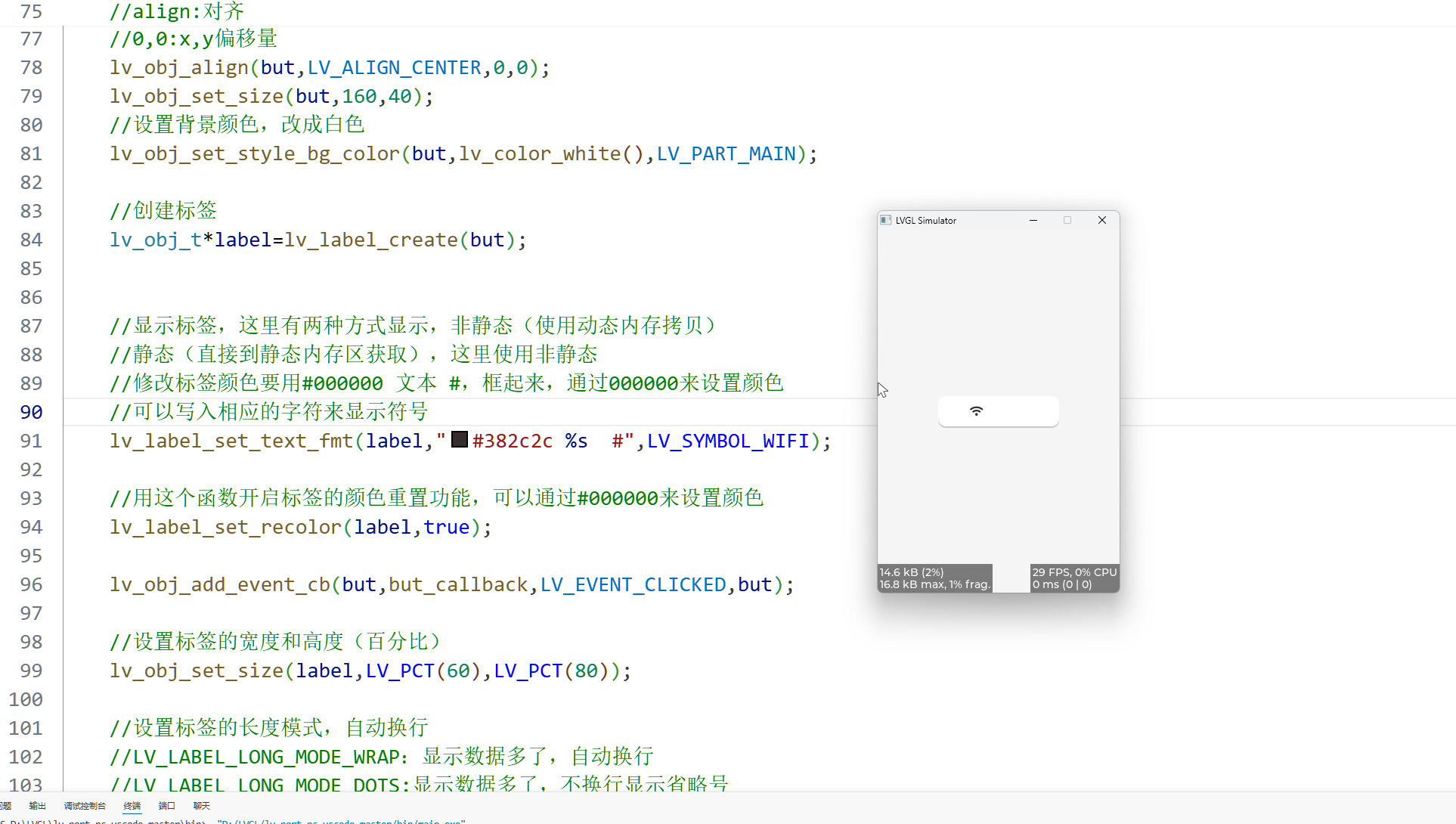The height and width of the screenshot is (824, 1456).
Task: Click the disabled maximize button of simulator
Action: coord(1067,220)
